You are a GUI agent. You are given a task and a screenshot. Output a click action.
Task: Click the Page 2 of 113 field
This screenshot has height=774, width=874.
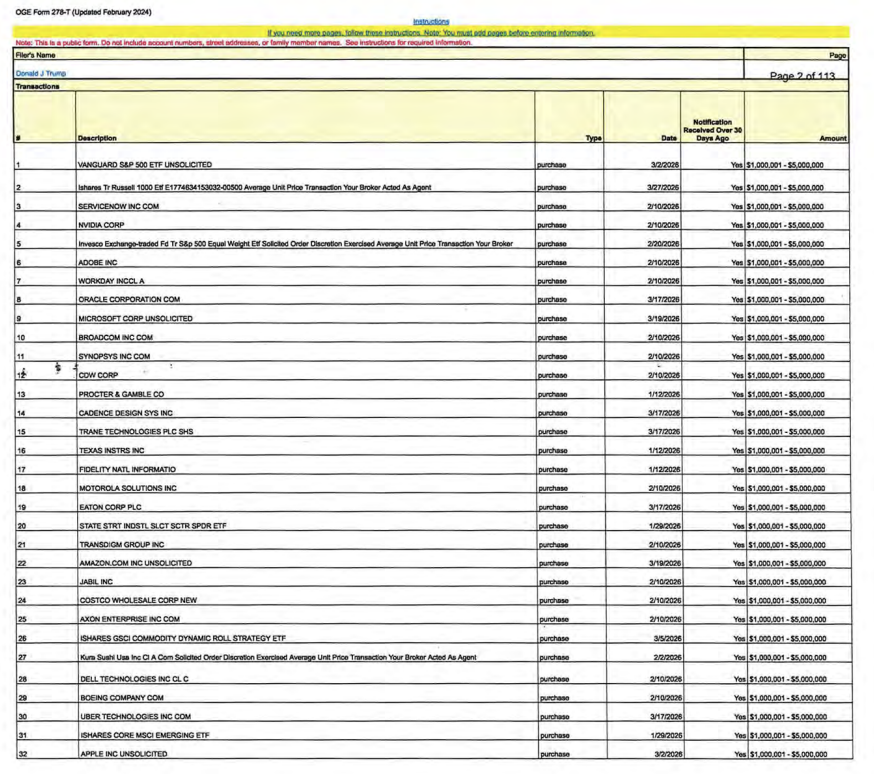coord(802,76)
